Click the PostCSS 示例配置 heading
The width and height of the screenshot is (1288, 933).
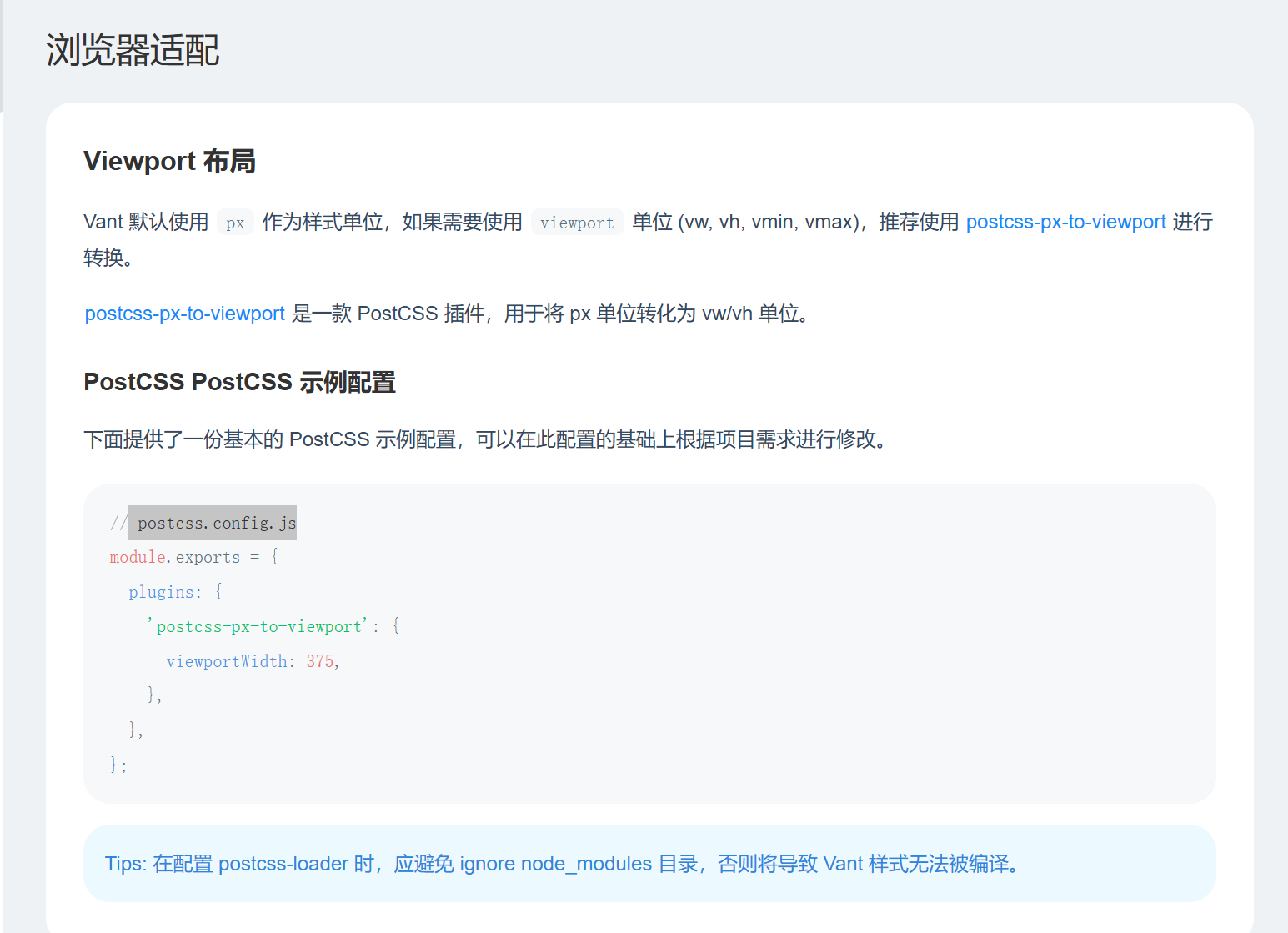(x=239, y=382)
